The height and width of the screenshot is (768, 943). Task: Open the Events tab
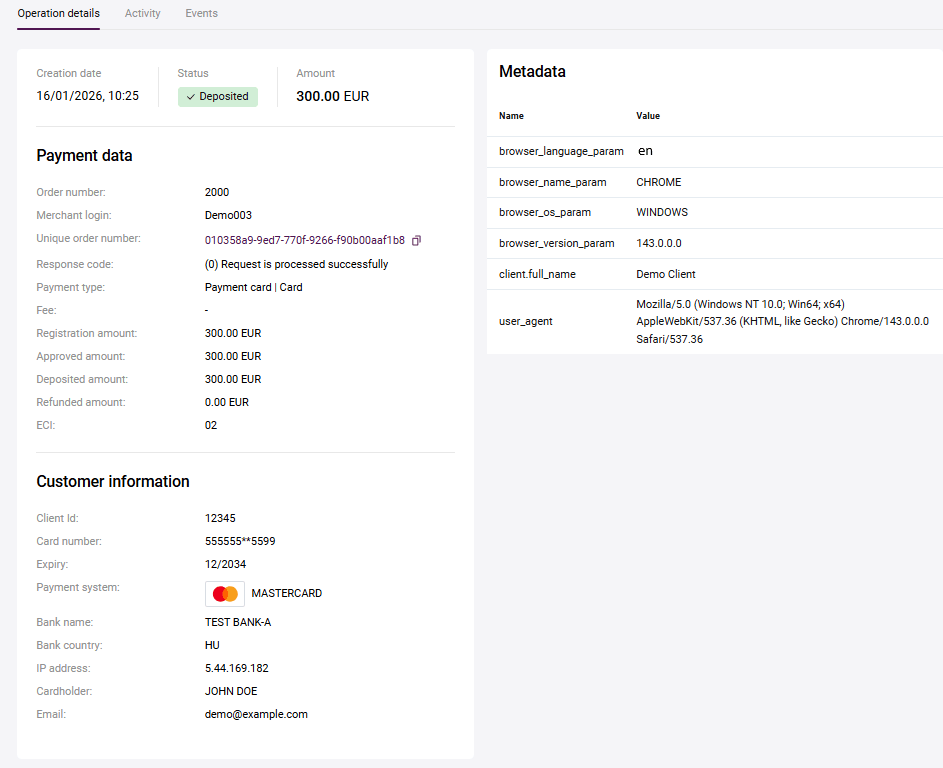[x=201, y=14]
